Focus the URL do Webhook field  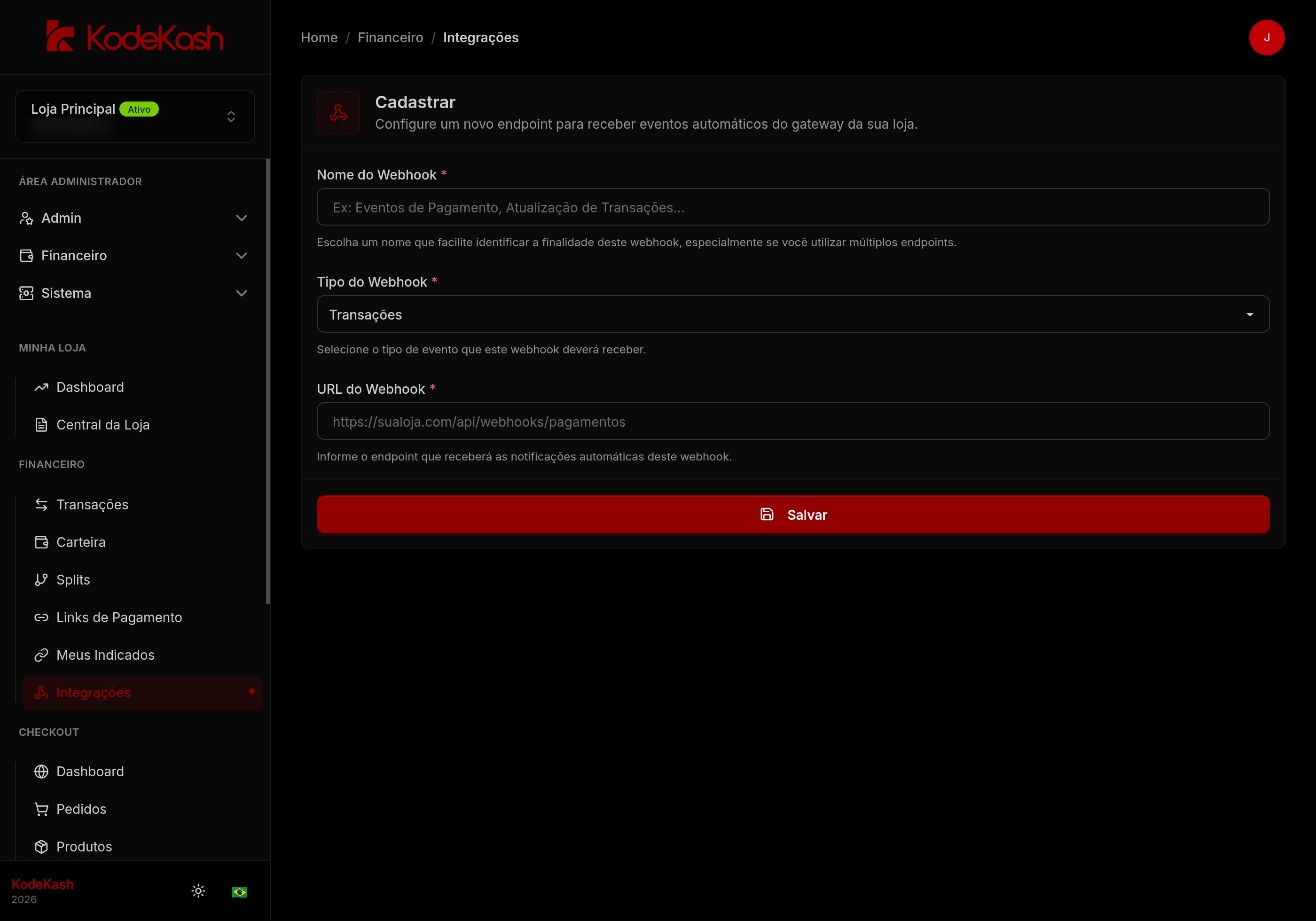point(793,421)
